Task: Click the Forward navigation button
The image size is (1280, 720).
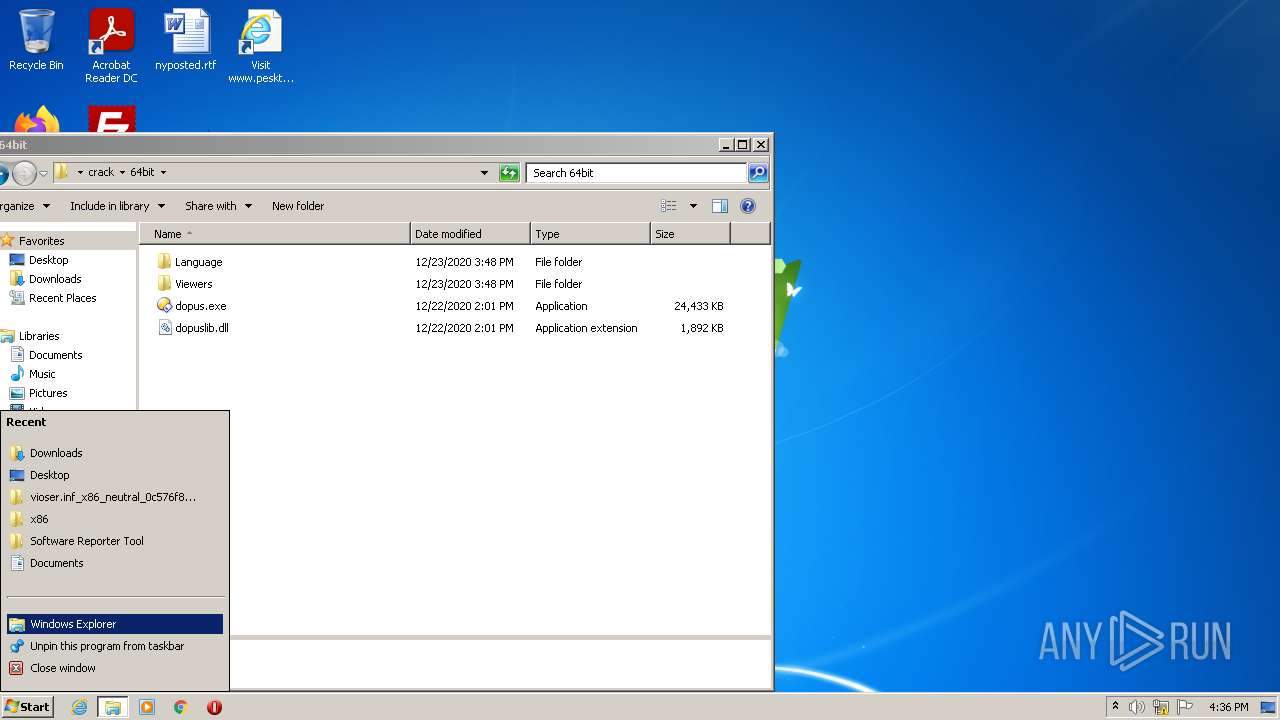Action: (x=24, y=173)
